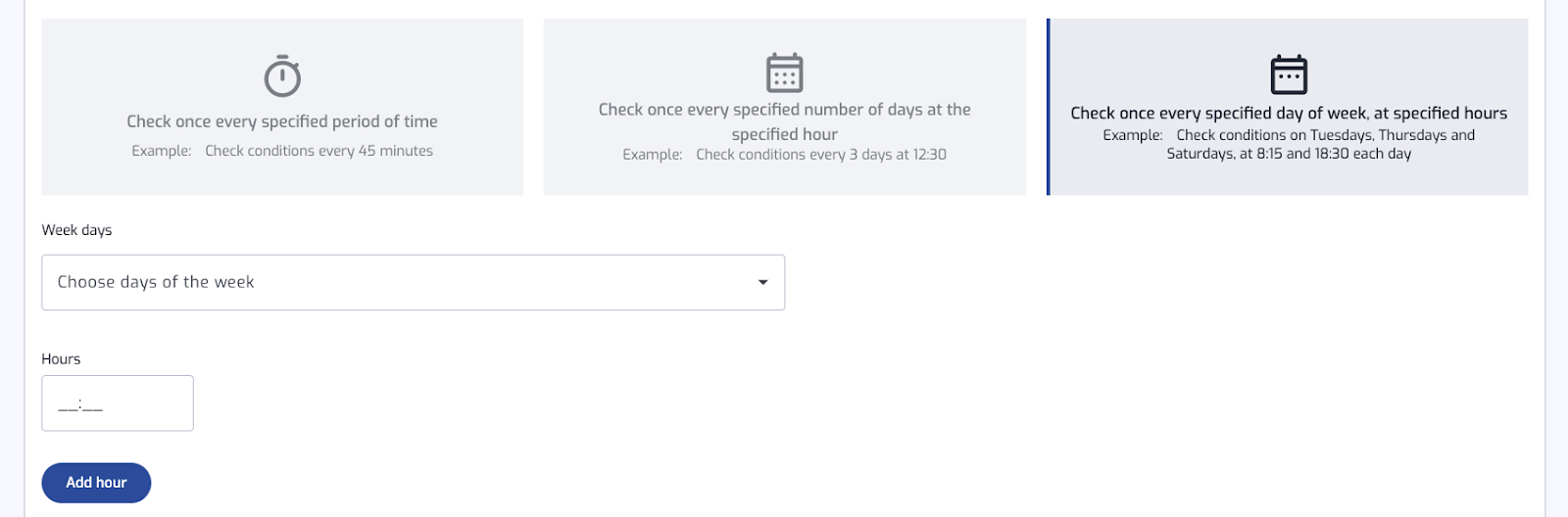Click the Add hour button

point(96,483)
